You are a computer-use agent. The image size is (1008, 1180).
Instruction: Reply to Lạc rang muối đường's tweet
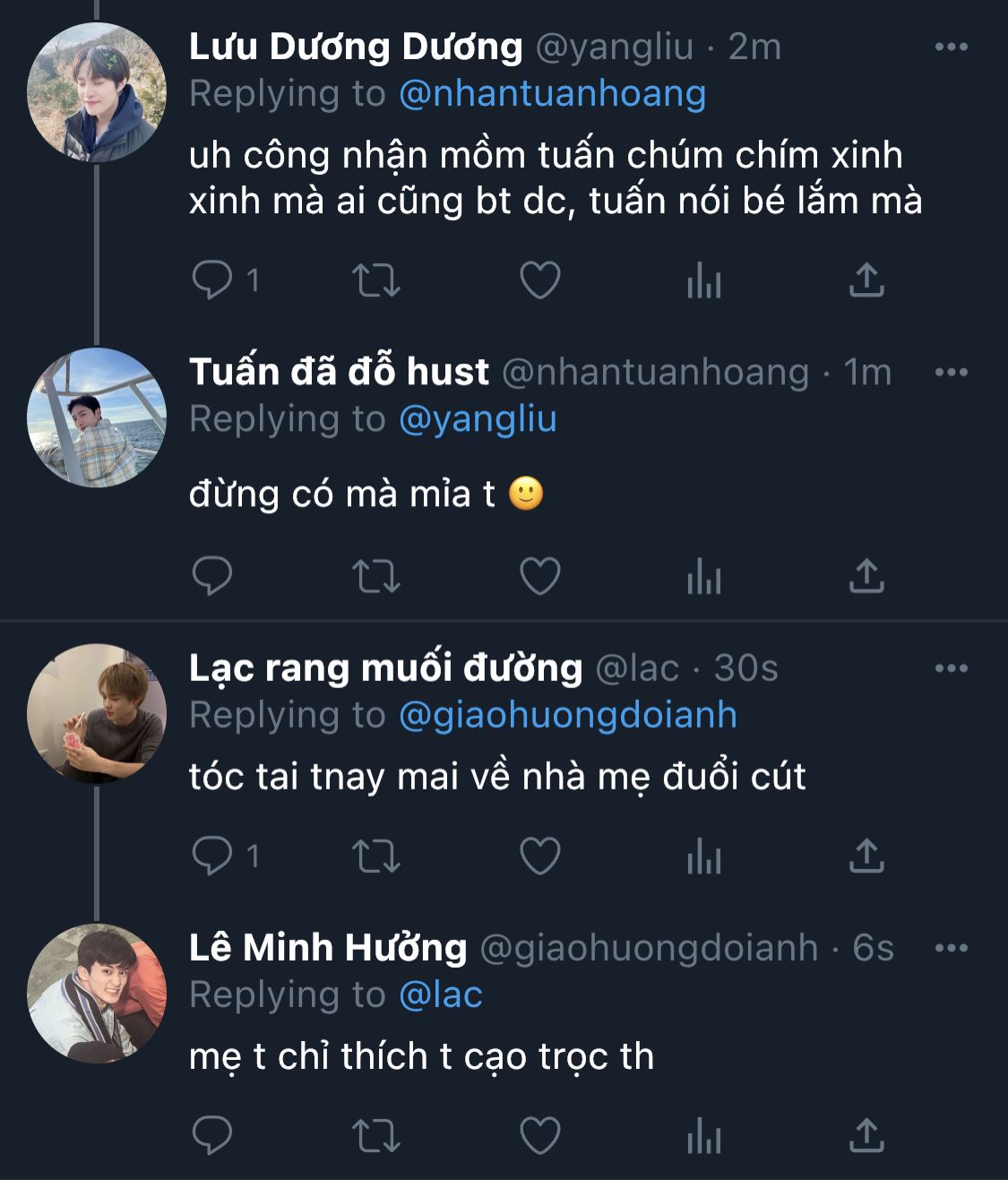click(212, 856)
